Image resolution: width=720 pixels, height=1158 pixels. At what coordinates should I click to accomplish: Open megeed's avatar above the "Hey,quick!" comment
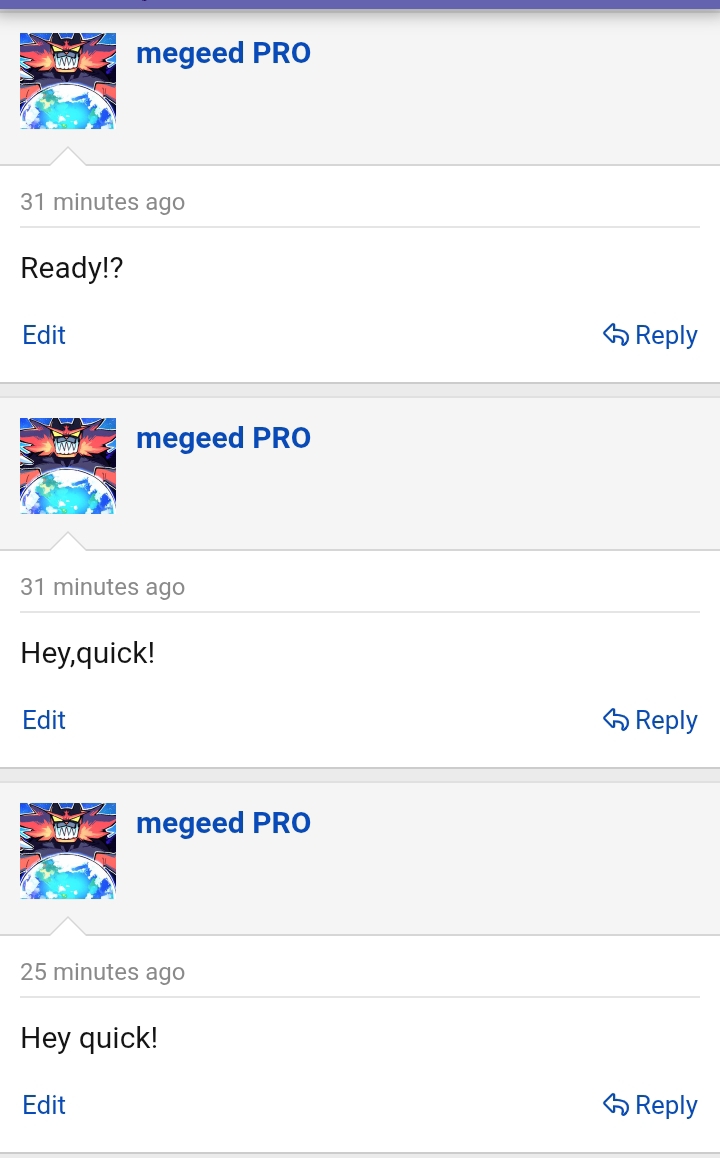coord(68,466)
